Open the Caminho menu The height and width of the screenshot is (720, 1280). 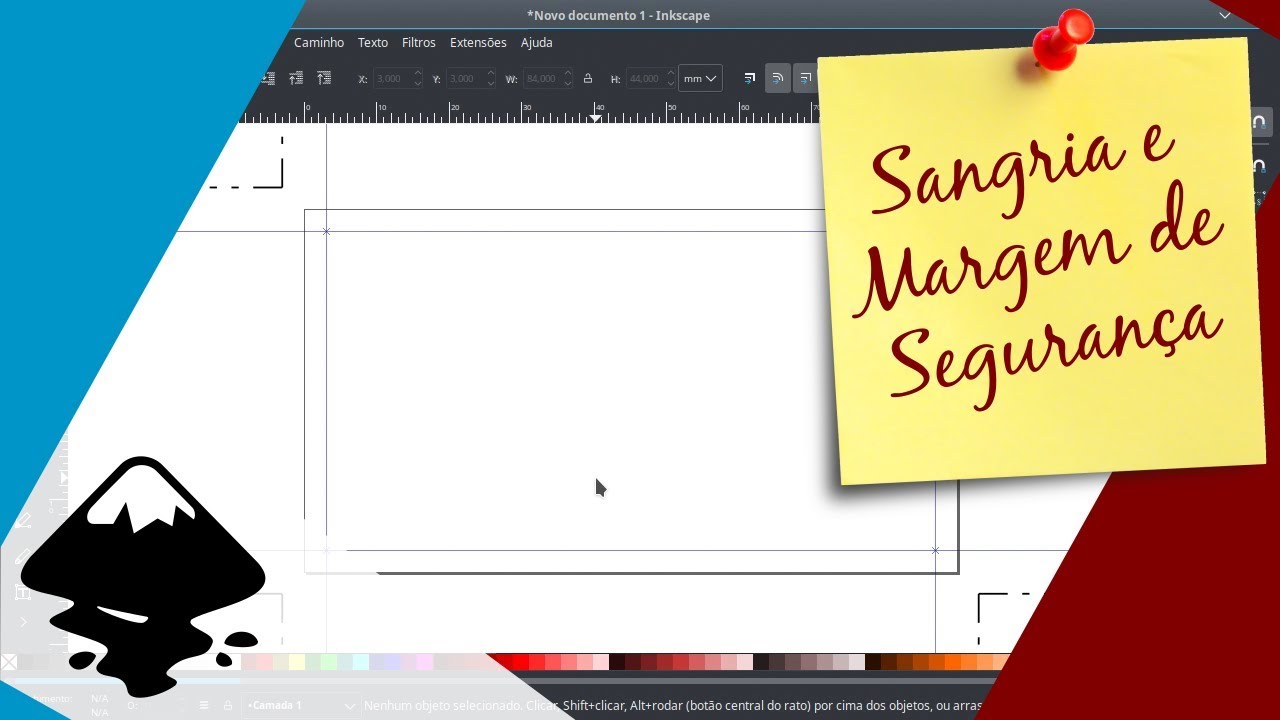[319, 43]
